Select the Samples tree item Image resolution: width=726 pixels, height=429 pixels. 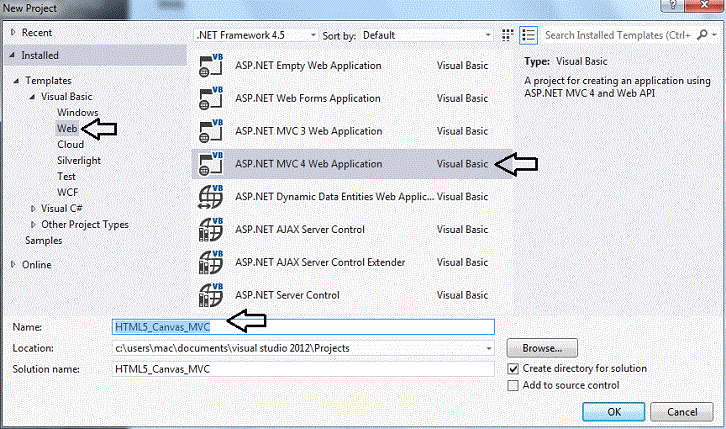(44, 241)
